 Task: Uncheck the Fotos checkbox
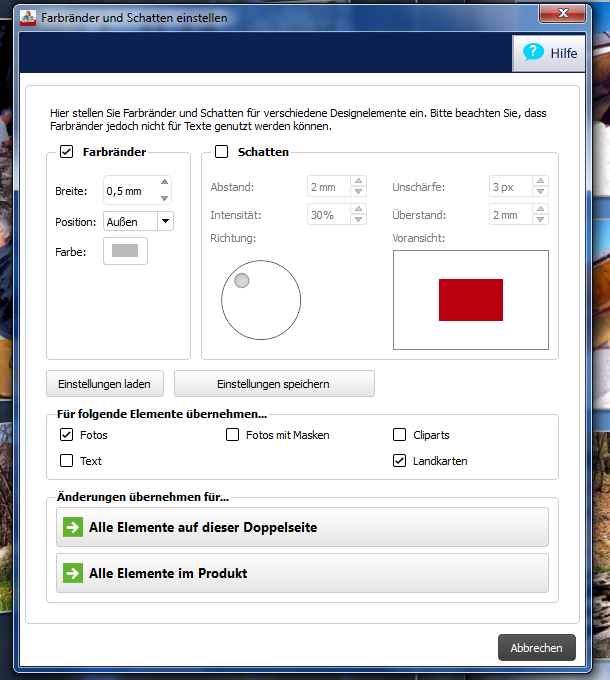coord(67,435)
